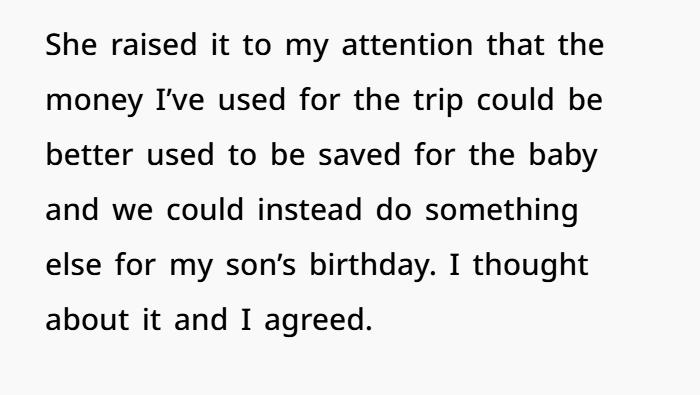This screenshot has width=700, height=395.
Task: Click the word 'saved' in third line
Action: pos(359,155)
